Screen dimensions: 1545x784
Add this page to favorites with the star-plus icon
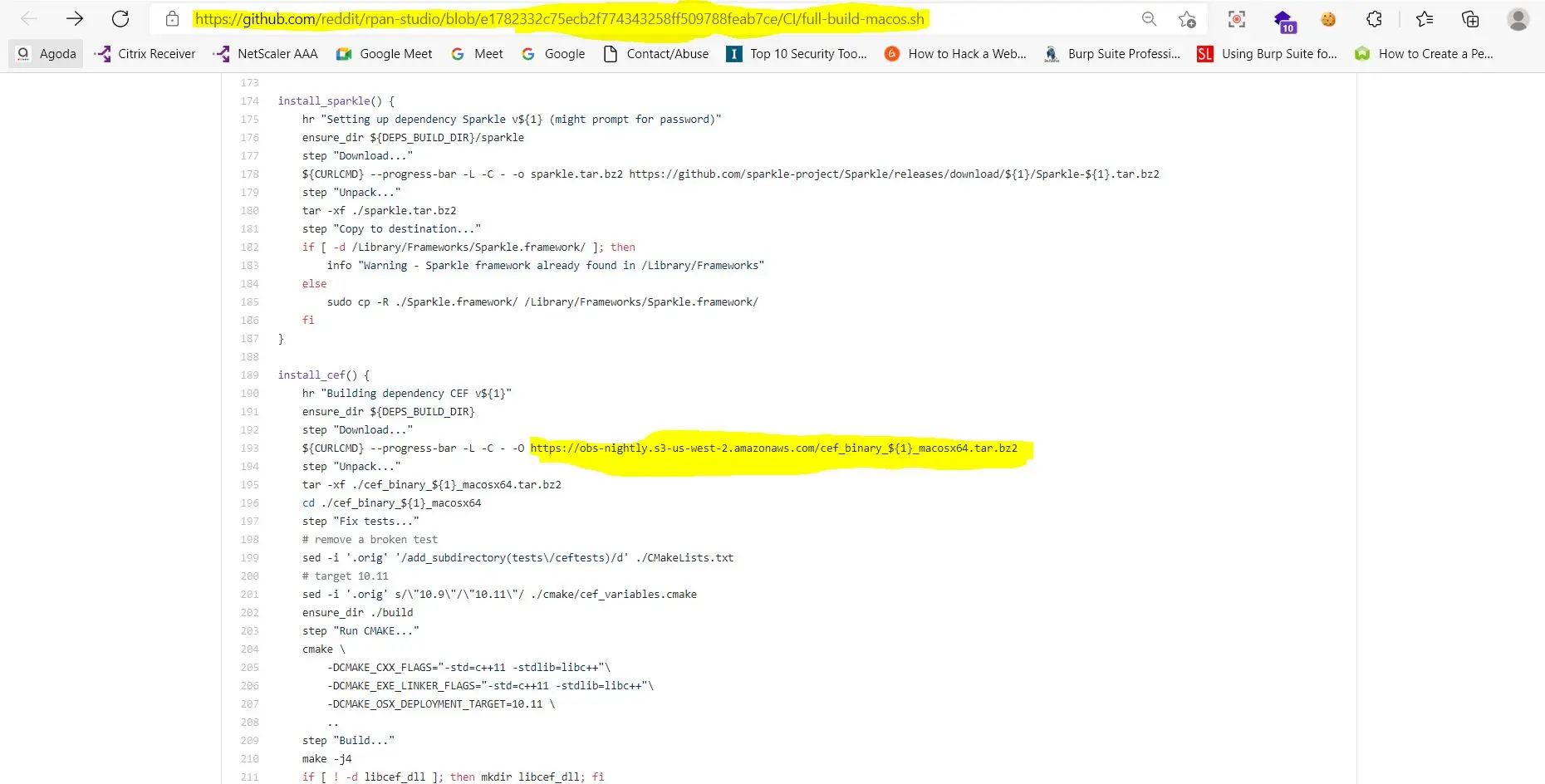coord(1187,19)
